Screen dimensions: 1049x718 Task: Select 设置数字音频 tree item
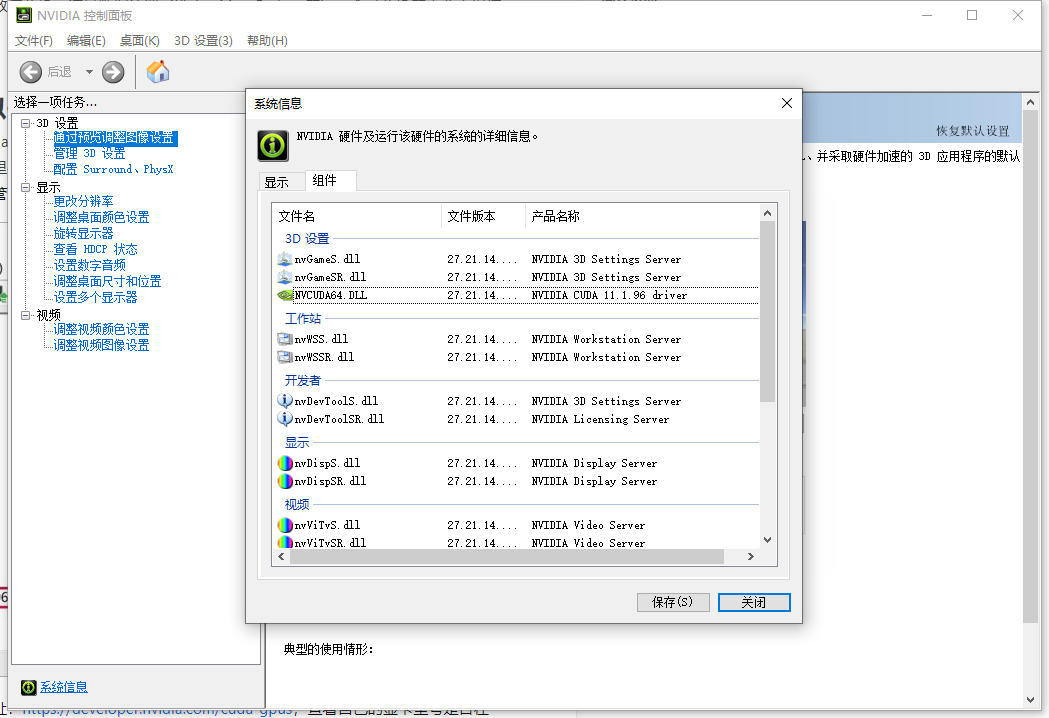[x=89, y=265]
